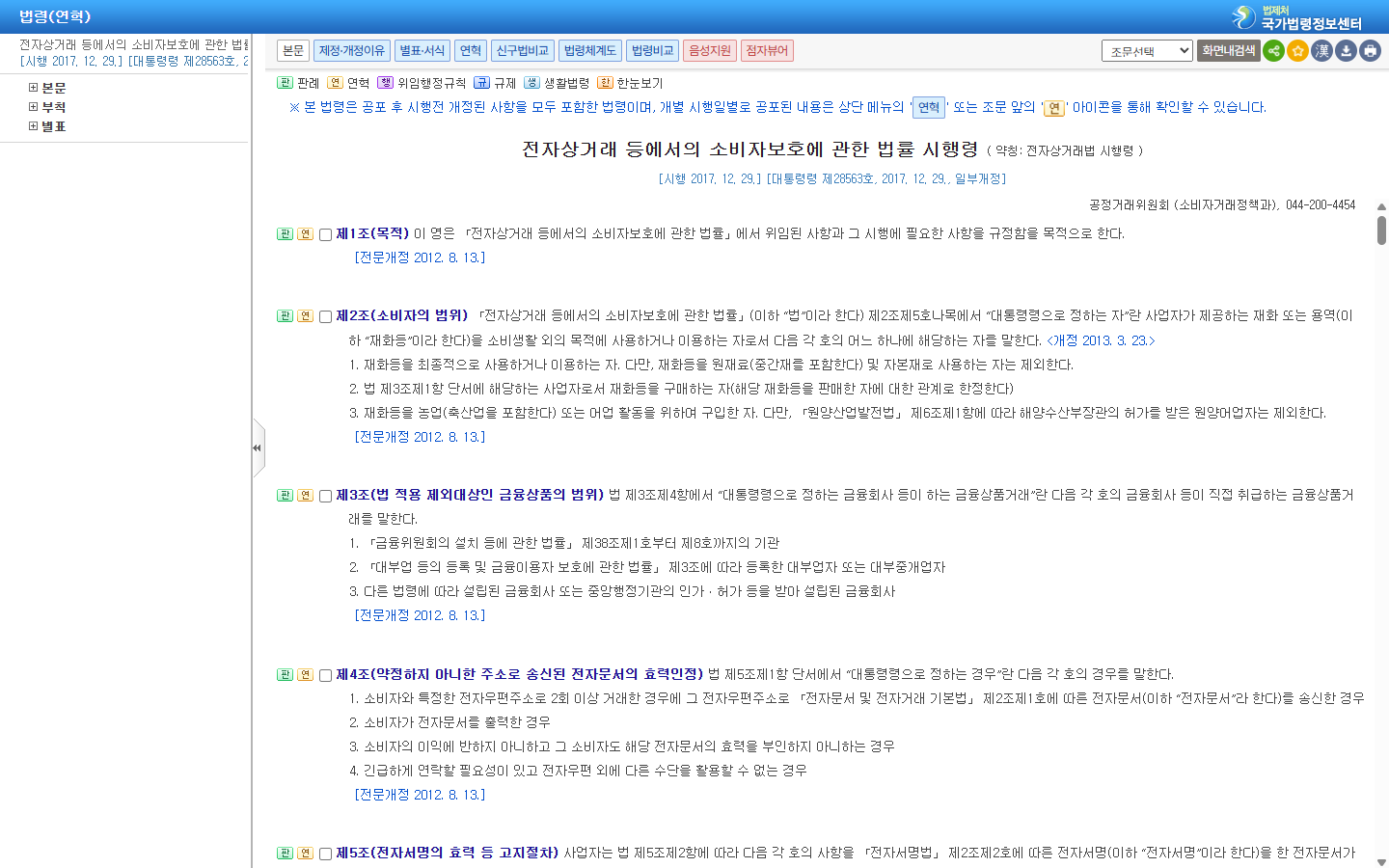Open the 조문선택 dropdown
The image size is (1389, 868).
(1147, 51)
